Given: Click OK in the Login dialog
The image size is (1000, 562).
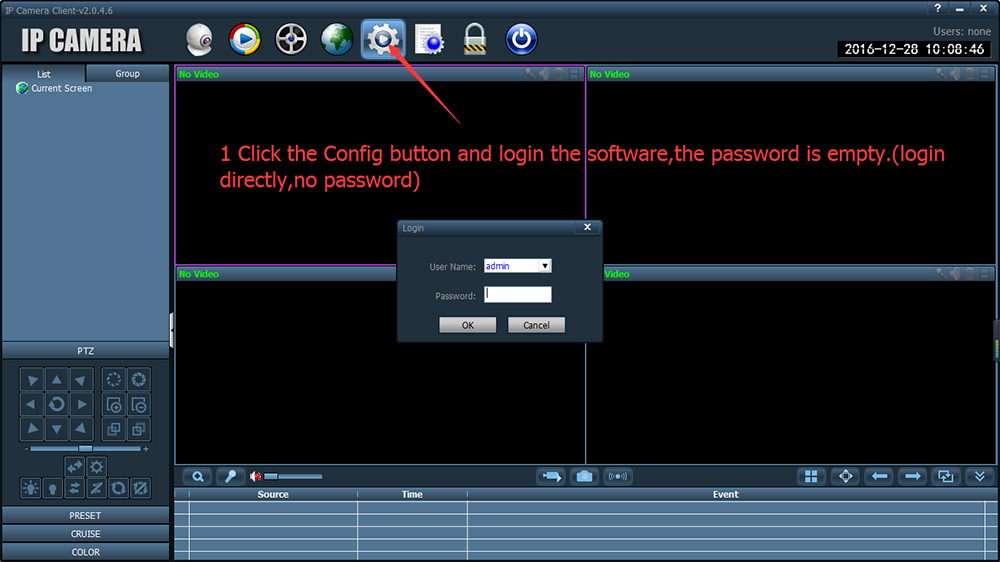Looking at the screenshot, I should [468, 325].
